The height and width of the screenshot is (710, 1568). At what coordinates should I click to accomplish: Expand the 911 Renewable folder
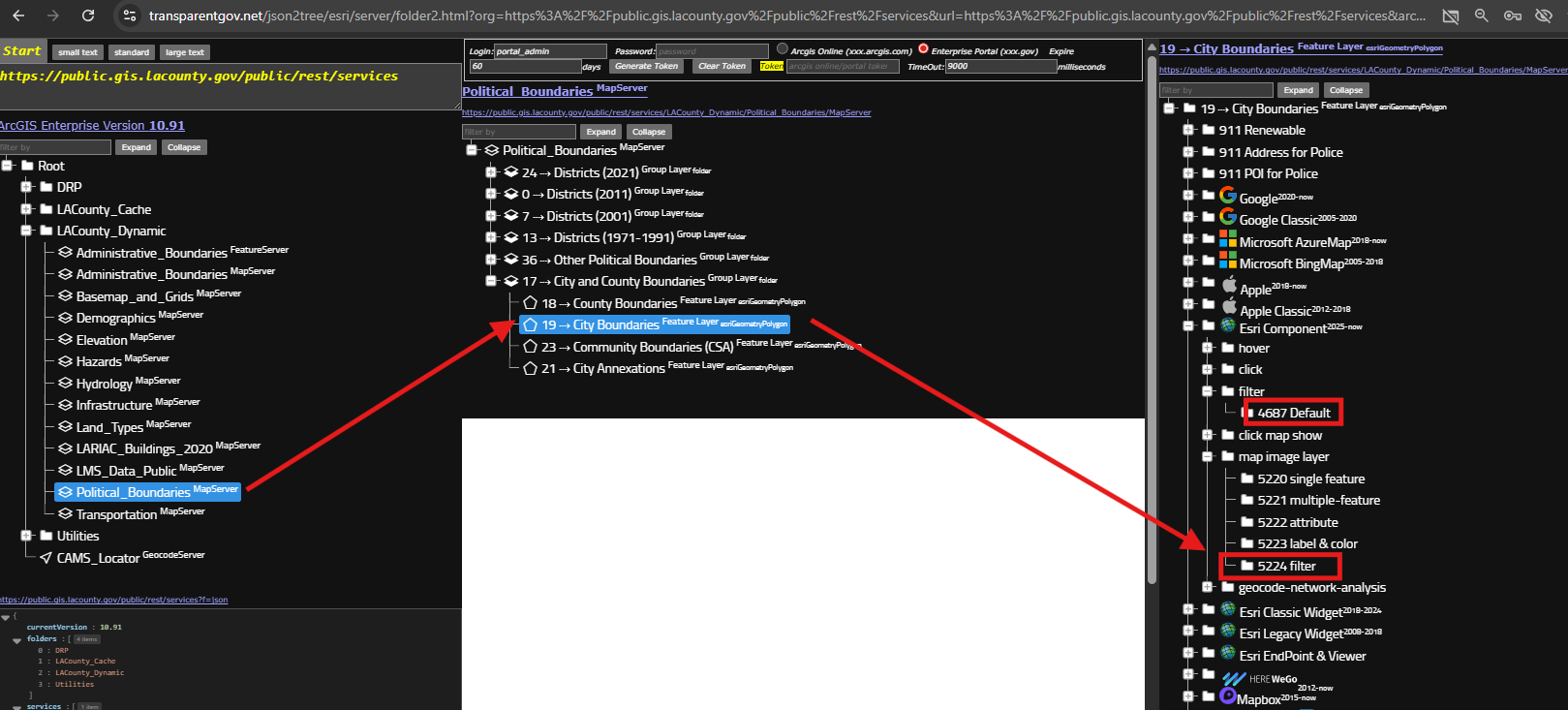1188,130
